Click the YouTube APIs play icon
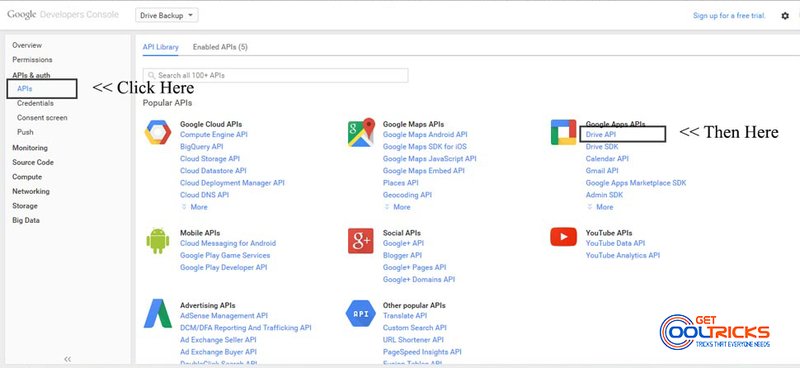Image resolution: width=800 pixels, height=368 pixels. (564, 237)
